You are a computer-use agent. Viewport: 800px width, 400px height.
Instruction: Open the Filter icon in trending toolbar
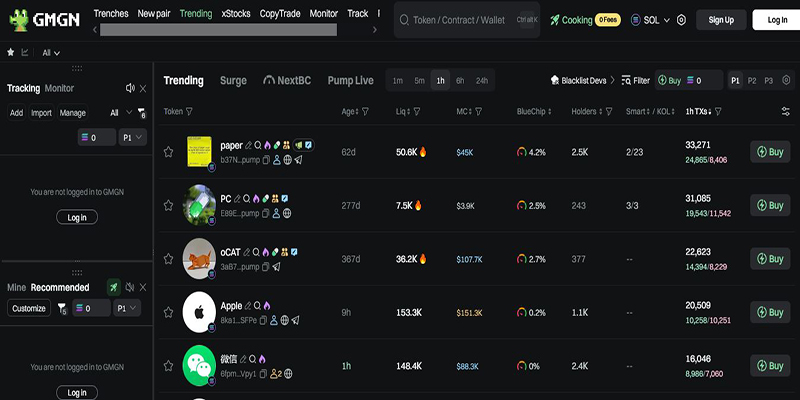click(626, 81)
